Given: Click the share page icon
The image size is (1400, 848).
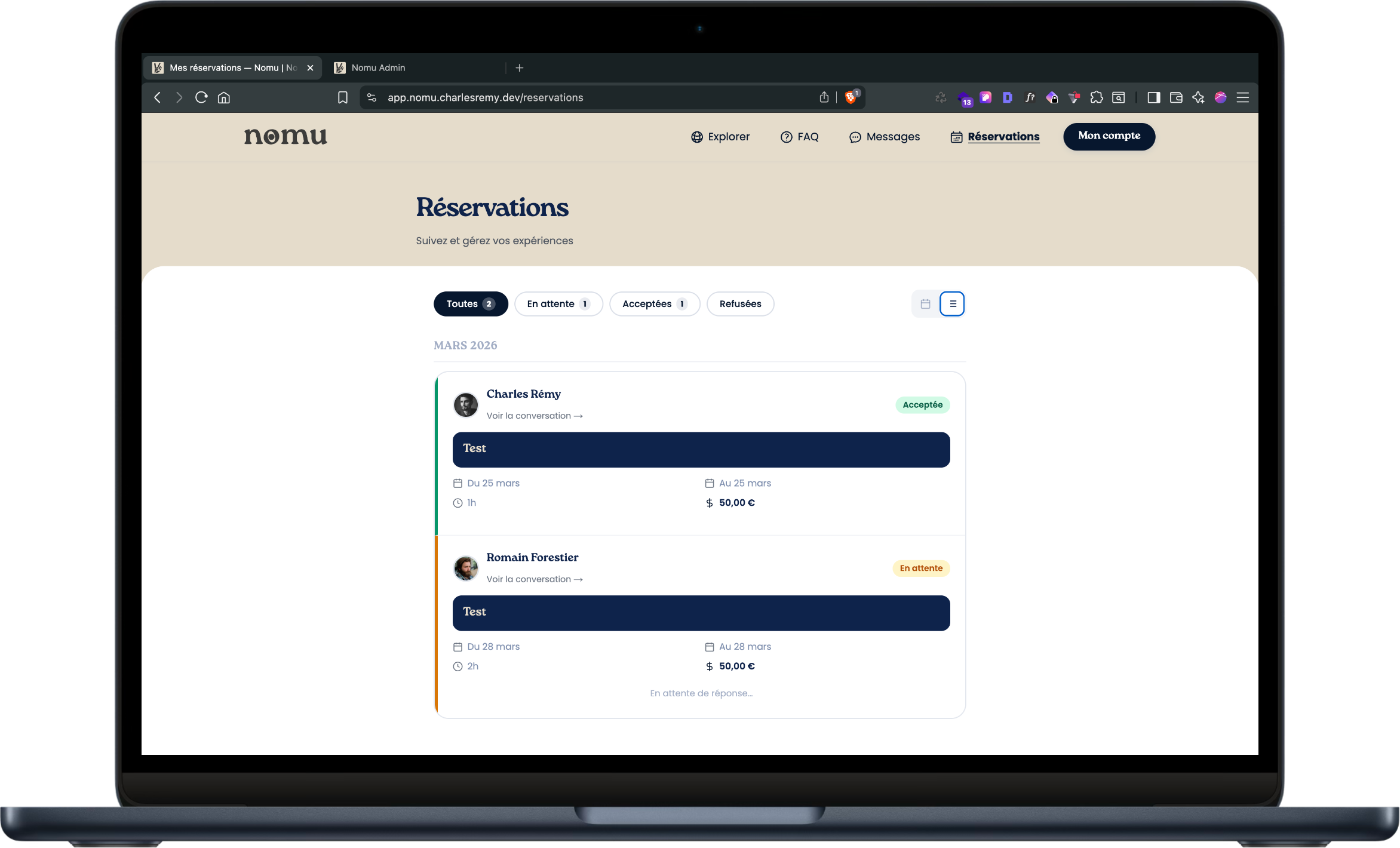Looking at the screenshot, I should point(824,97).
